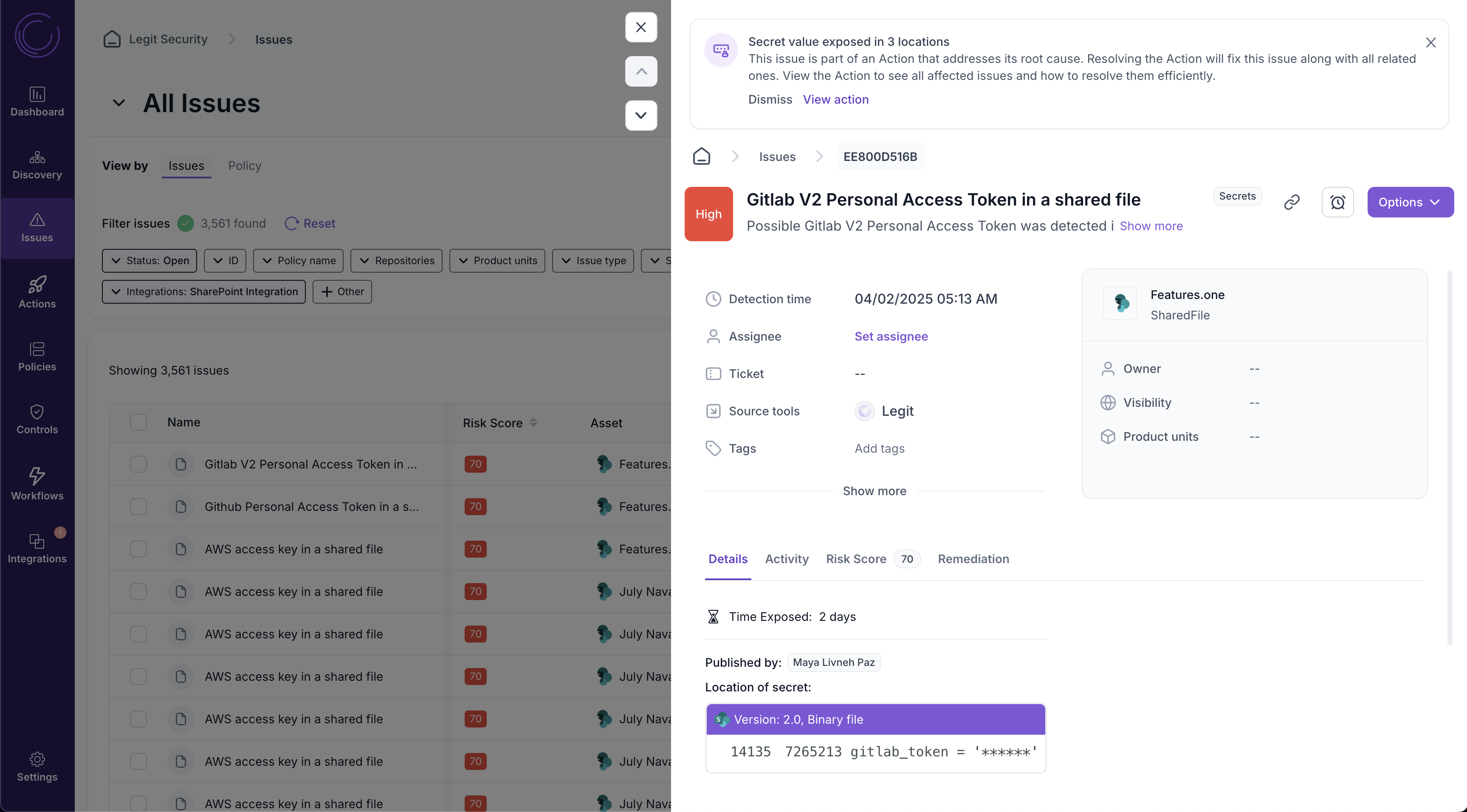Open the Repositories filter dropdown
The width and height of the screenshot is (1467, 812).
point(396,260)
